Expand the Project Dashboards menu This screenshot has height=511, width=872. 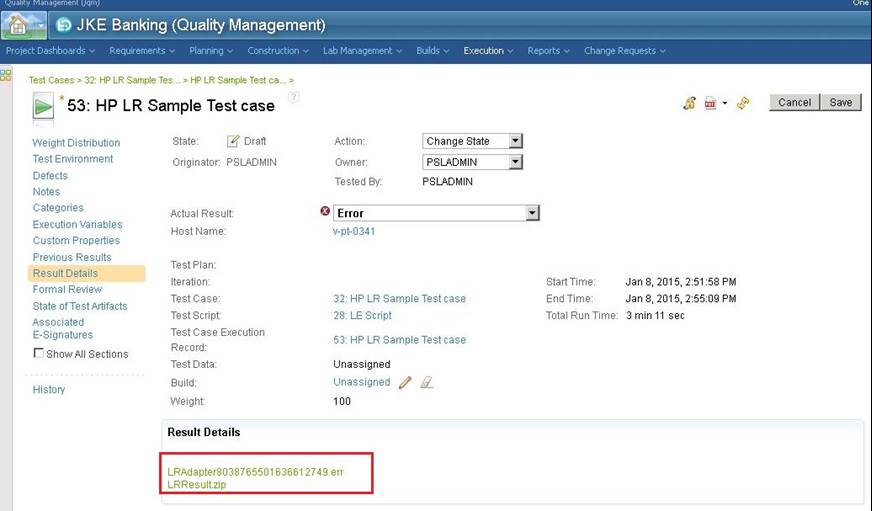click(50, 51)
